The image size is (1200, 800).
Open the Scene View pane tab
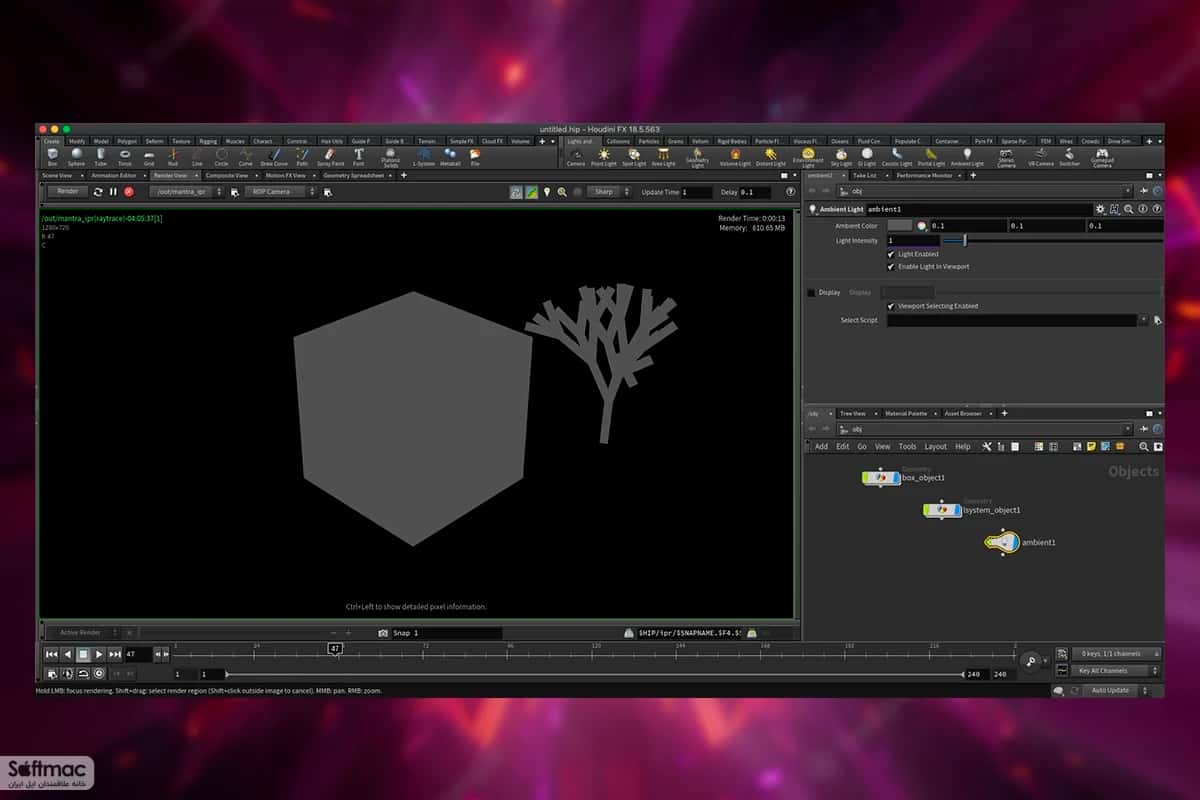(x=56, y=175)
